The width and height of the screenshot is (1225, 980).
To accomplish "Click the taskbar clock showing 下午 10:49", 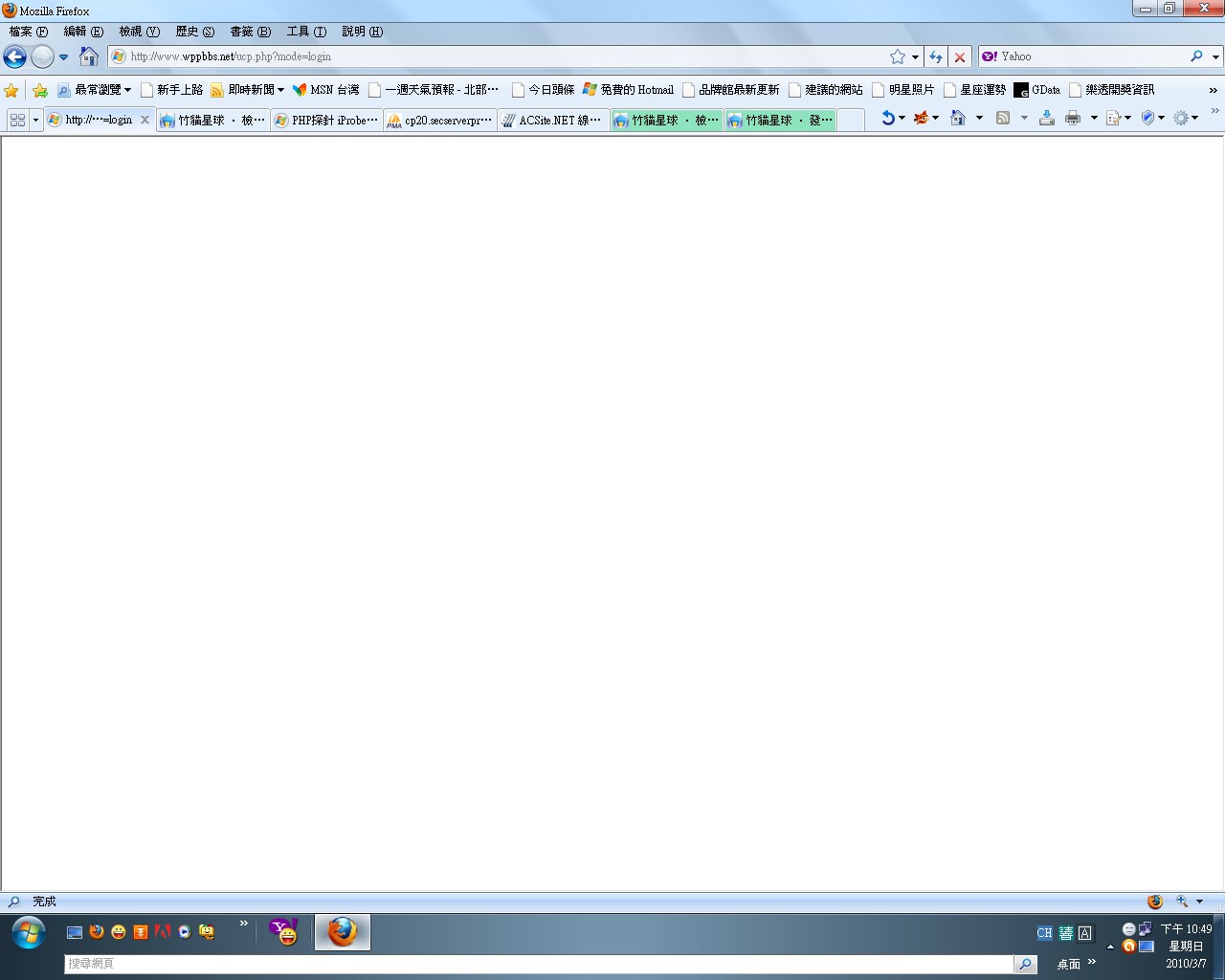I will (x=1187, y=929).
